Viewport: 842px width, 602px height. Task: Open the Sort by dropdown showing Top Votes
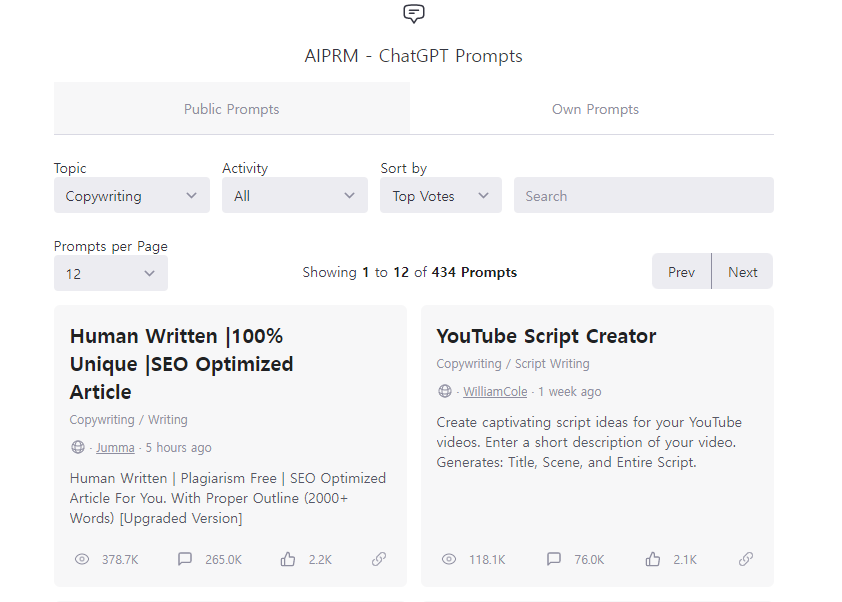pyautogui.click(x=441, y=195)
